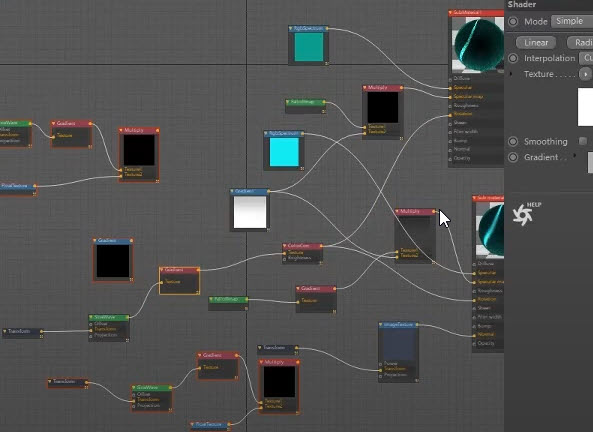Toggle the Mode animation circle in Shader panel
The height and width of the screenshot is (432, 593).
click(513, 22)
